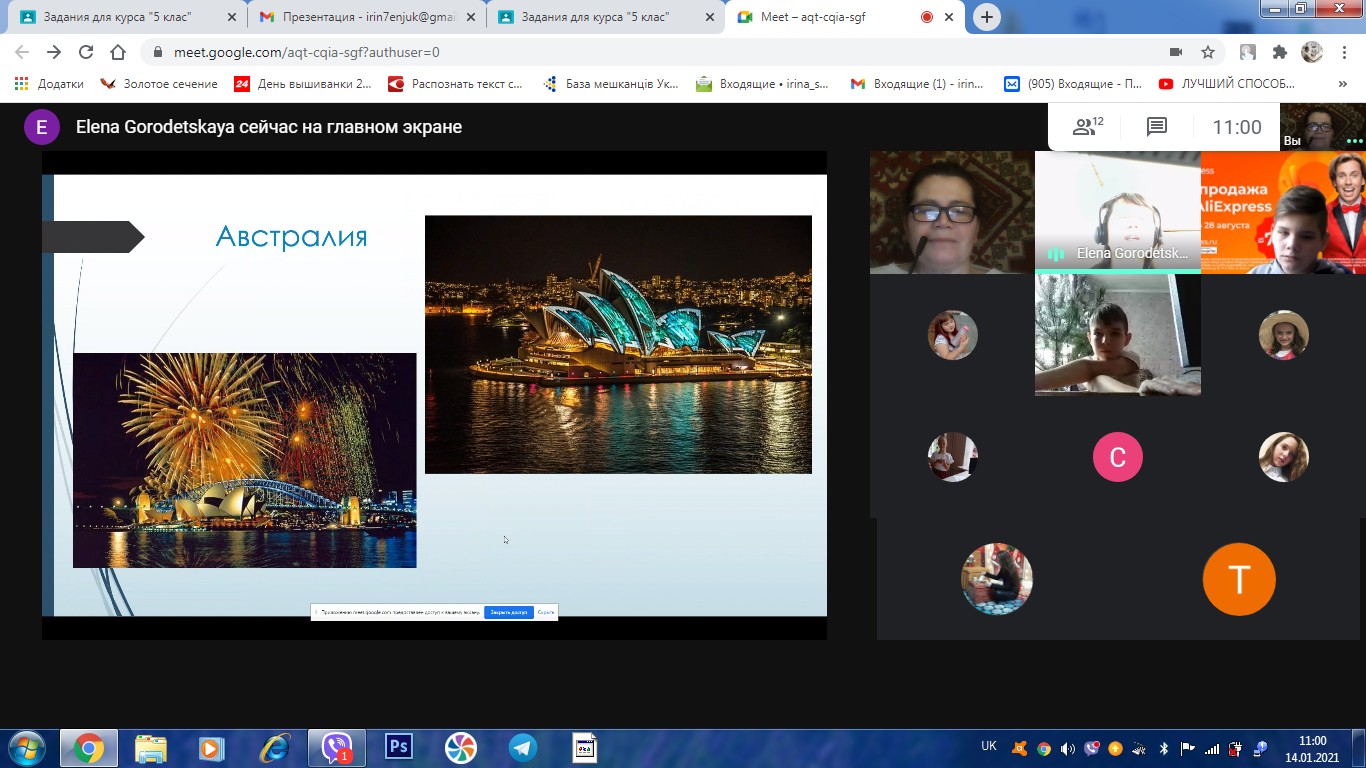Screen dimensions: 1366x768
Task: Open Chrome three-dot menu
Action: pyautogui.click(x=1344, y=52)
